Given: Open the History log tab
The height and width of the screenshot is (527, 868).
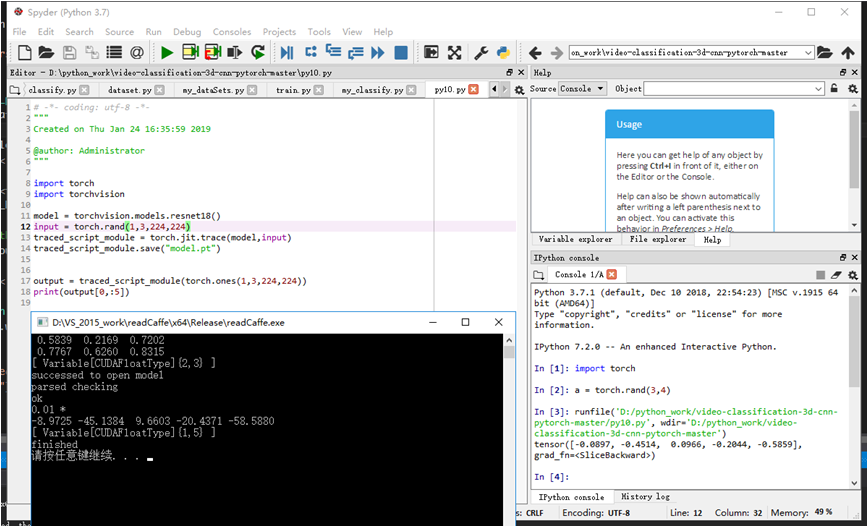Looking at the screenshot, I should coord(645,497).
